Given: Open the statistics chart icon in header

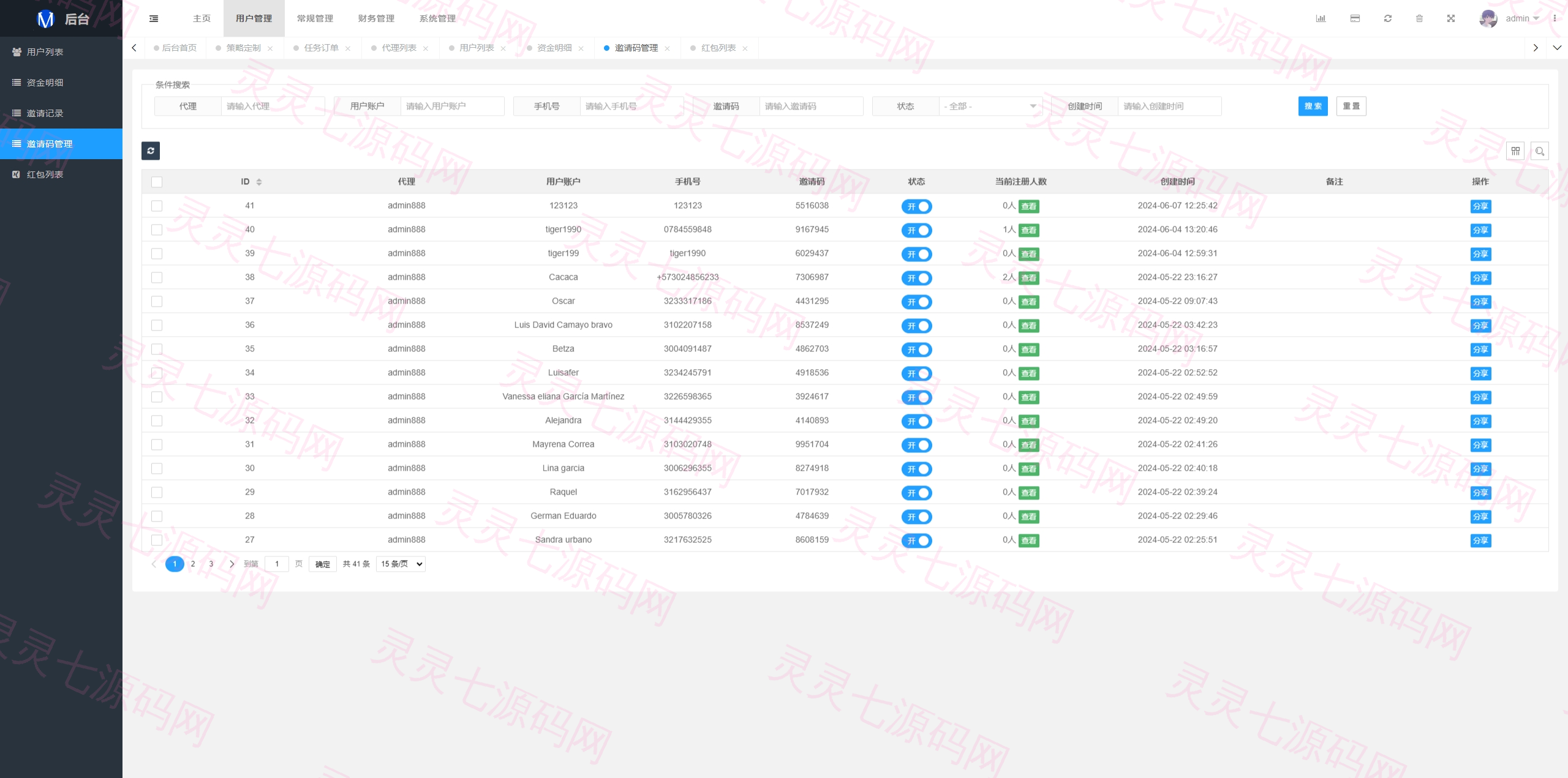Looking at the screenshot, I should (x=1321, y=18).
